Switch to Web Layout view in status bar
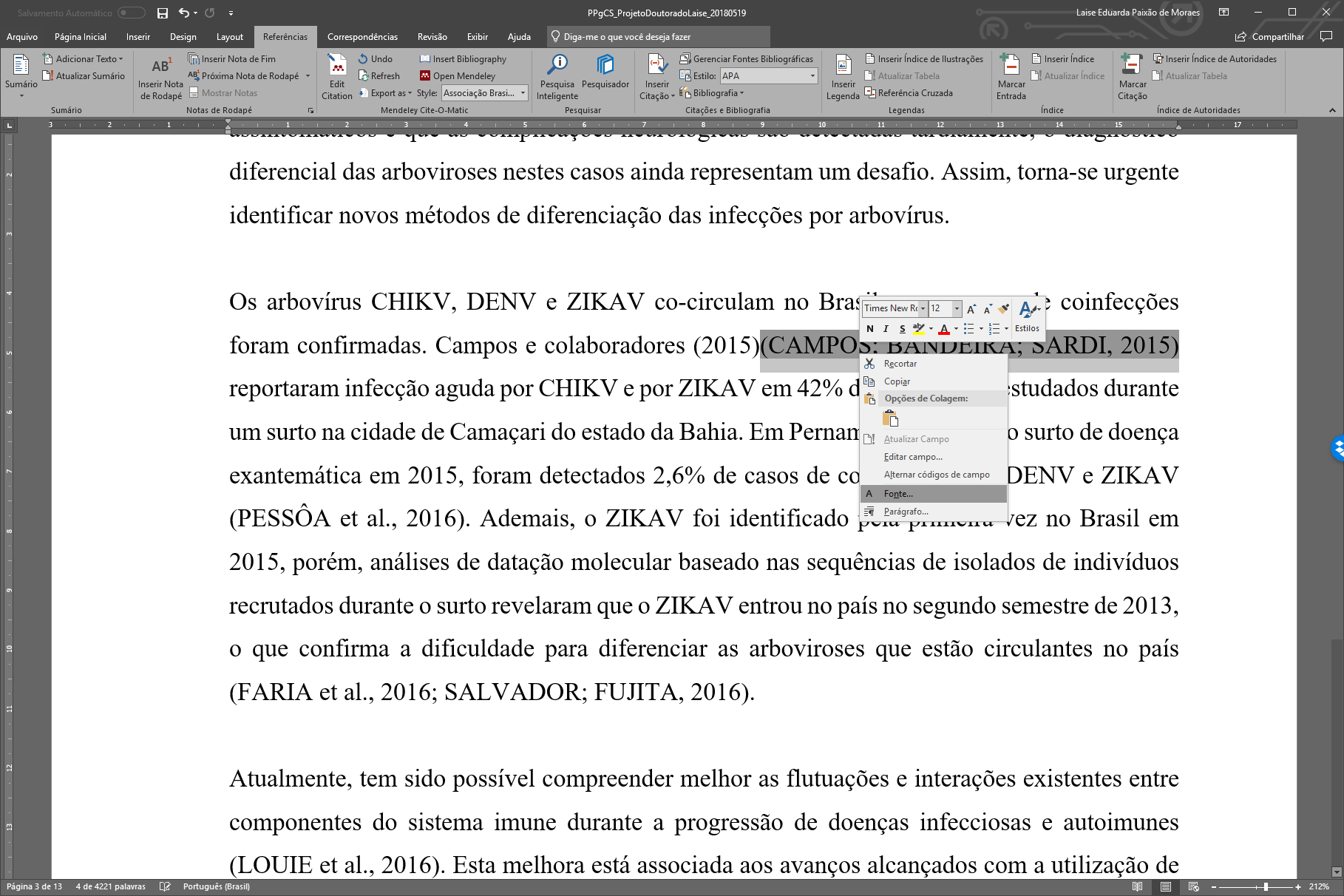1344x896 pixels. tap(1193, 886)
